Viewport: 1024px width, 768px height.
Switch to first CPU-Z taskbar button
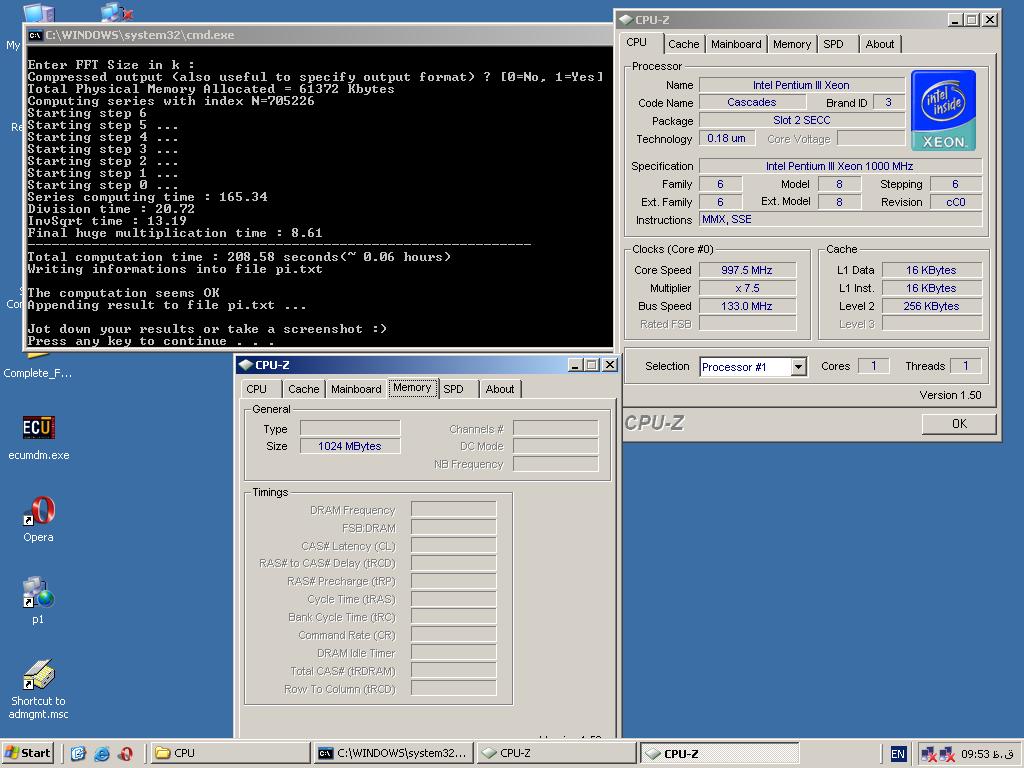[x=556, y=753]
